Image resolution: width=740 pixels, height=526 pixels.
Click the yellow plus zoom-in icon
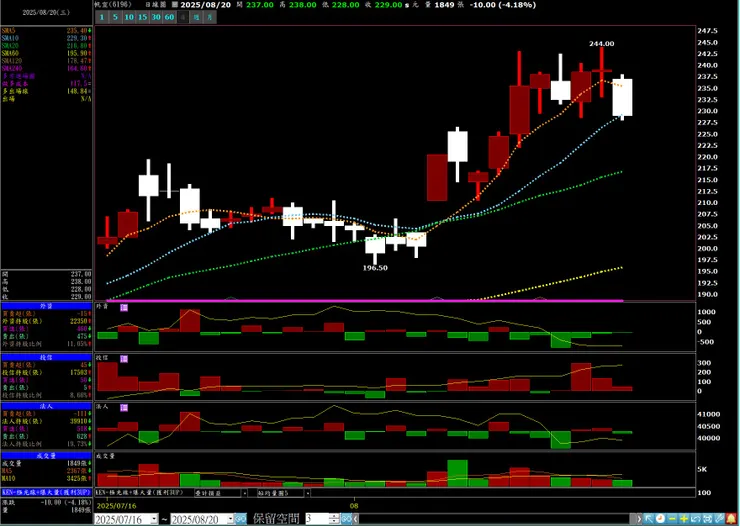684,519
